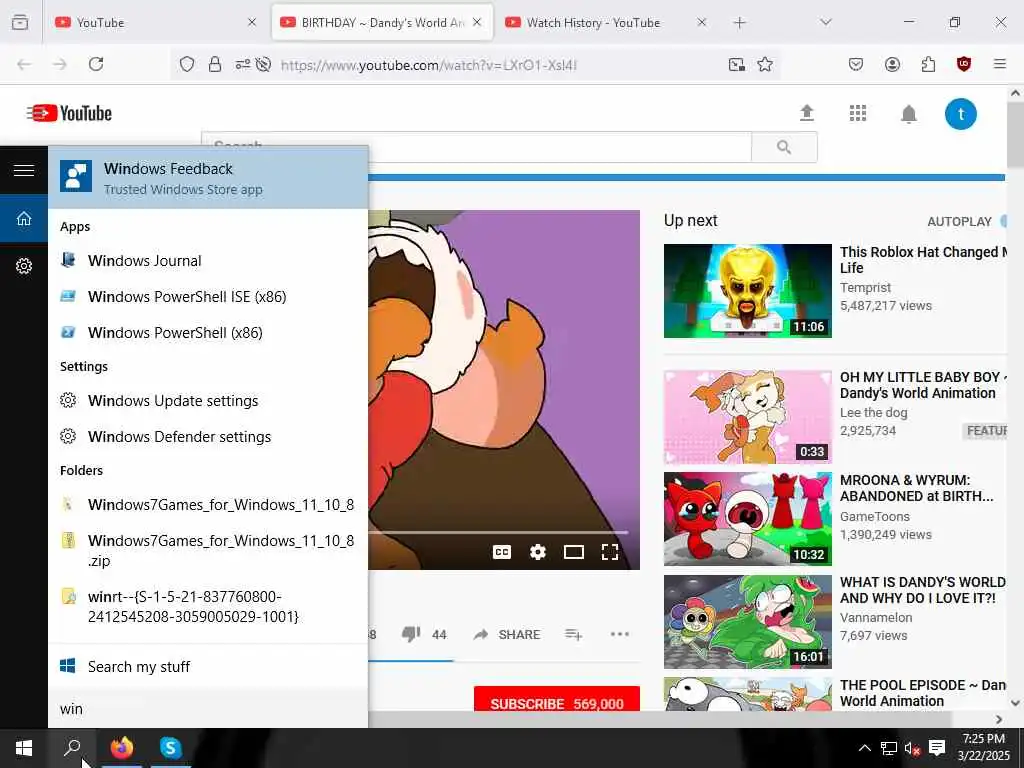The width and height of the screenshot is (1024, 768).
Task: Open the site padlock information
Action: click(214, 64)
